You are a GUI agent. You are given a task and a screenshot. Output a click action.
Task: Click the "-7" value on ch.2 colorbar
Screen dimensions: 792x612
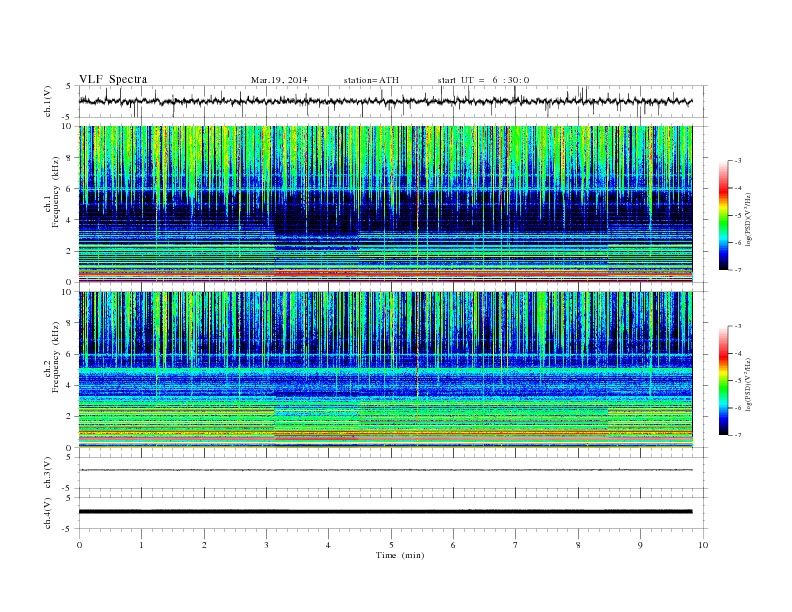coord(737,435)
